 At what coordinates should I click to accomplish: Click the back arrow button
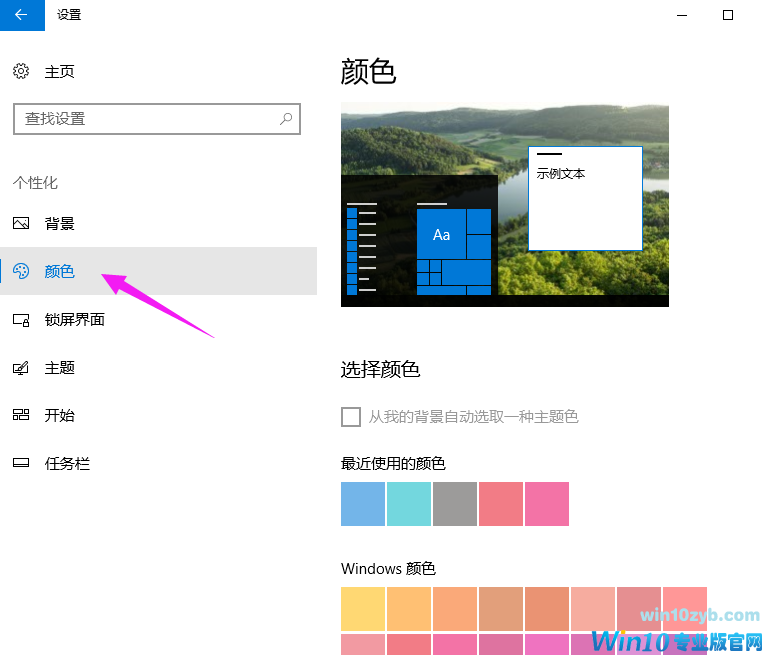click(22, 15)
